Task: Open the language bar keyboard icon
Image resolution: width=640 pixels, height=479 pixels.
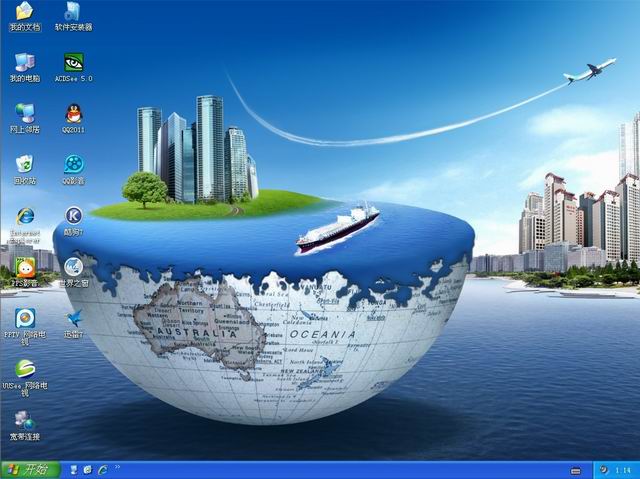Action: coord(576,471)
